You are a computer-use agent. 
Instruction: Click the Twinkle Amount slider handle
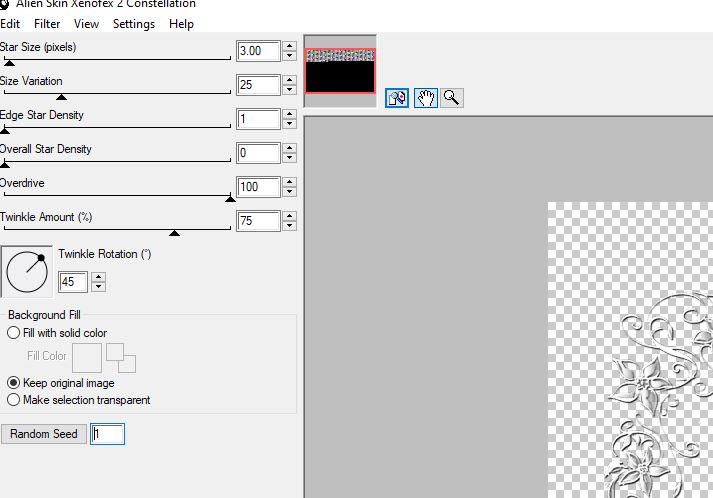tap(174, 233)
